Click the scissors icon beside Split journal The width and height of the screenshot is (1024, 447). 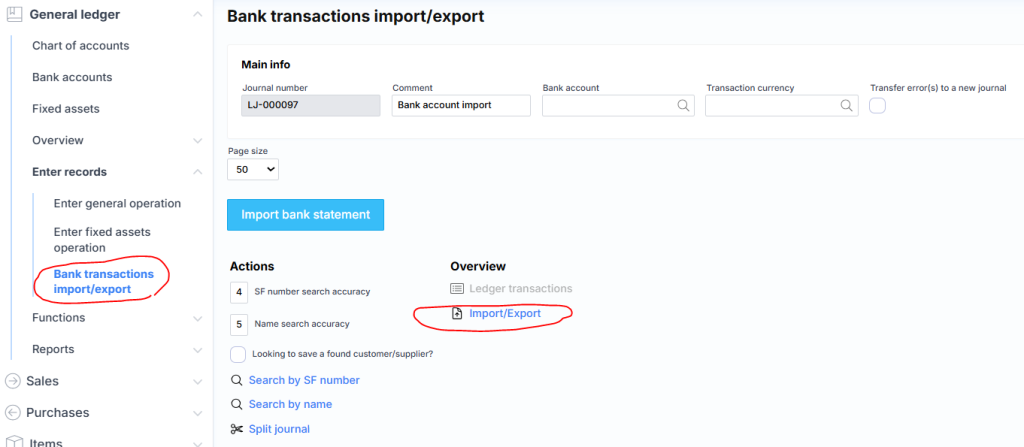237,429
